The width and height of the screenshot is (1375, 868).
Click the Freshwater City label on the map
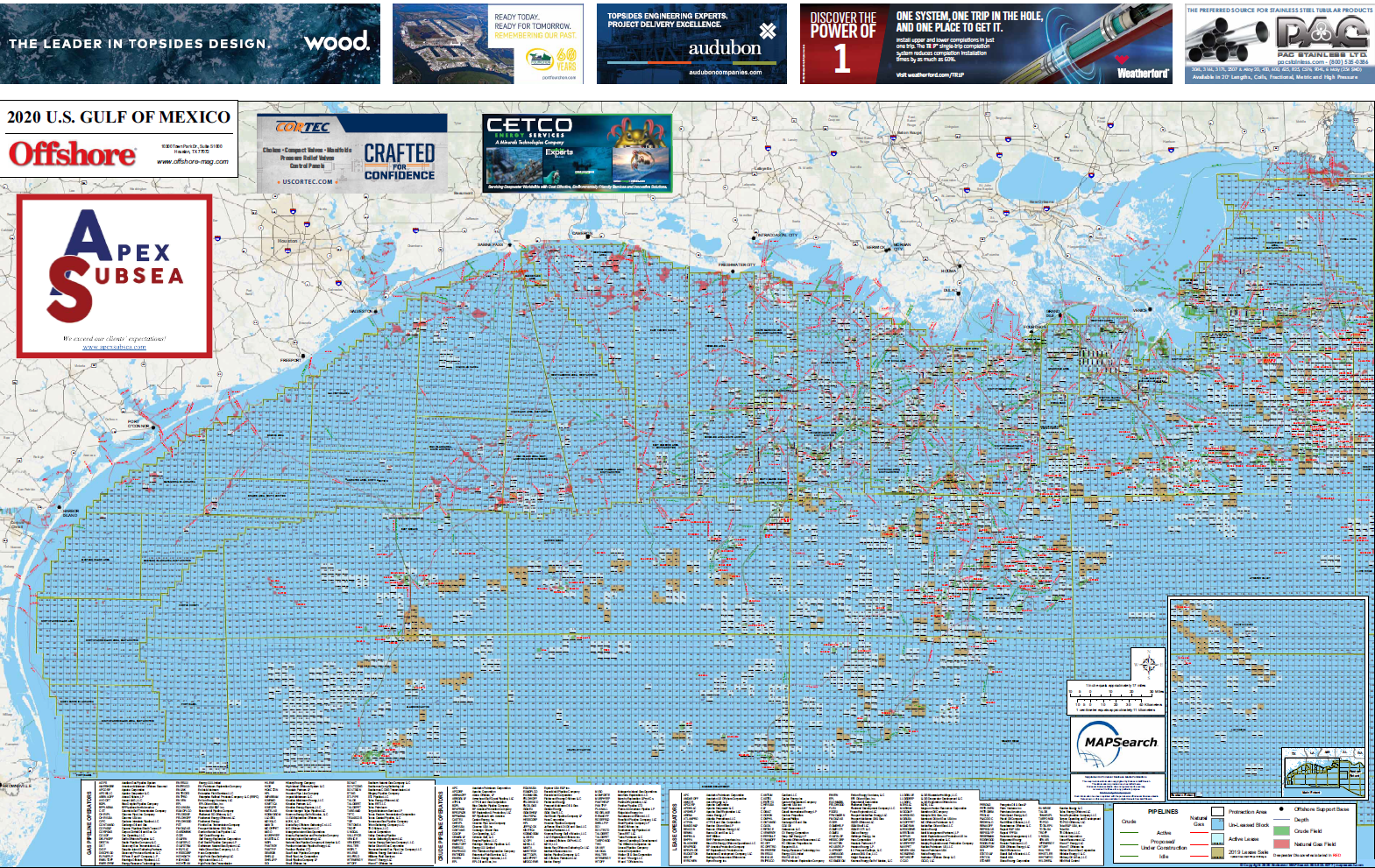(737, 265)
